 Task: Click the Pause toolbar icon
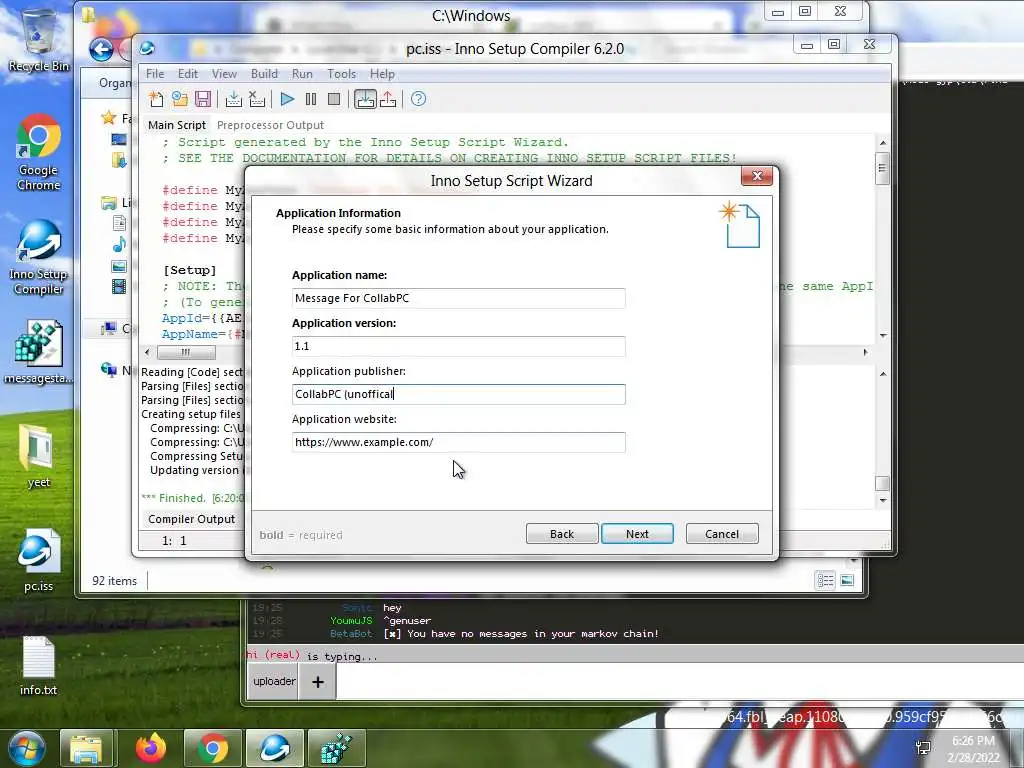(311, 99)
